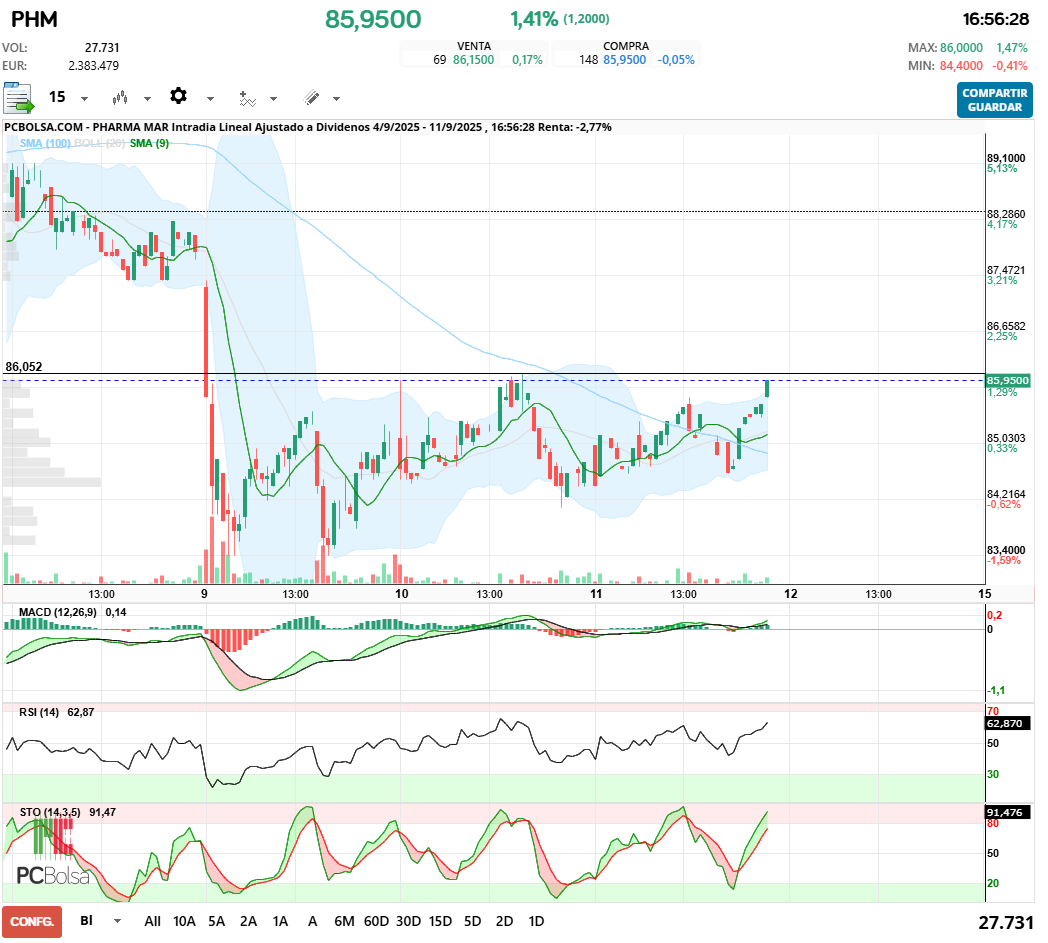Click the 86,052 horizontal price line label
This screenshot has width=1048, height=943.
[x=24, y=367]
